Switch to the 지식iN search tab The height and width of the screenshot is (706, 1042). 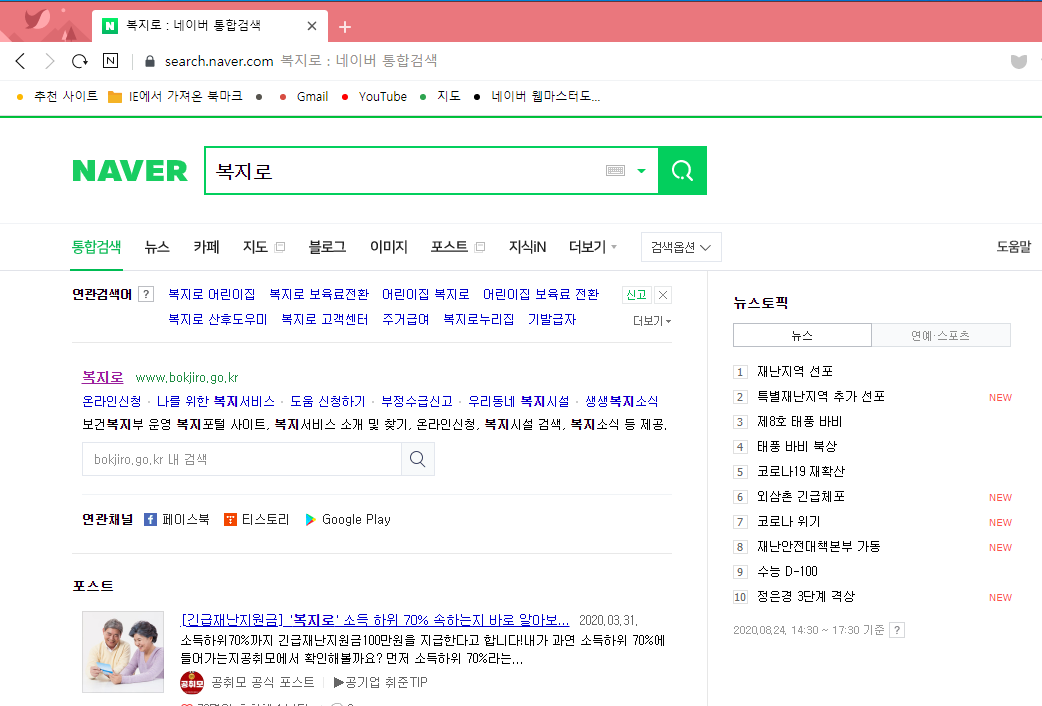(527, 247)
